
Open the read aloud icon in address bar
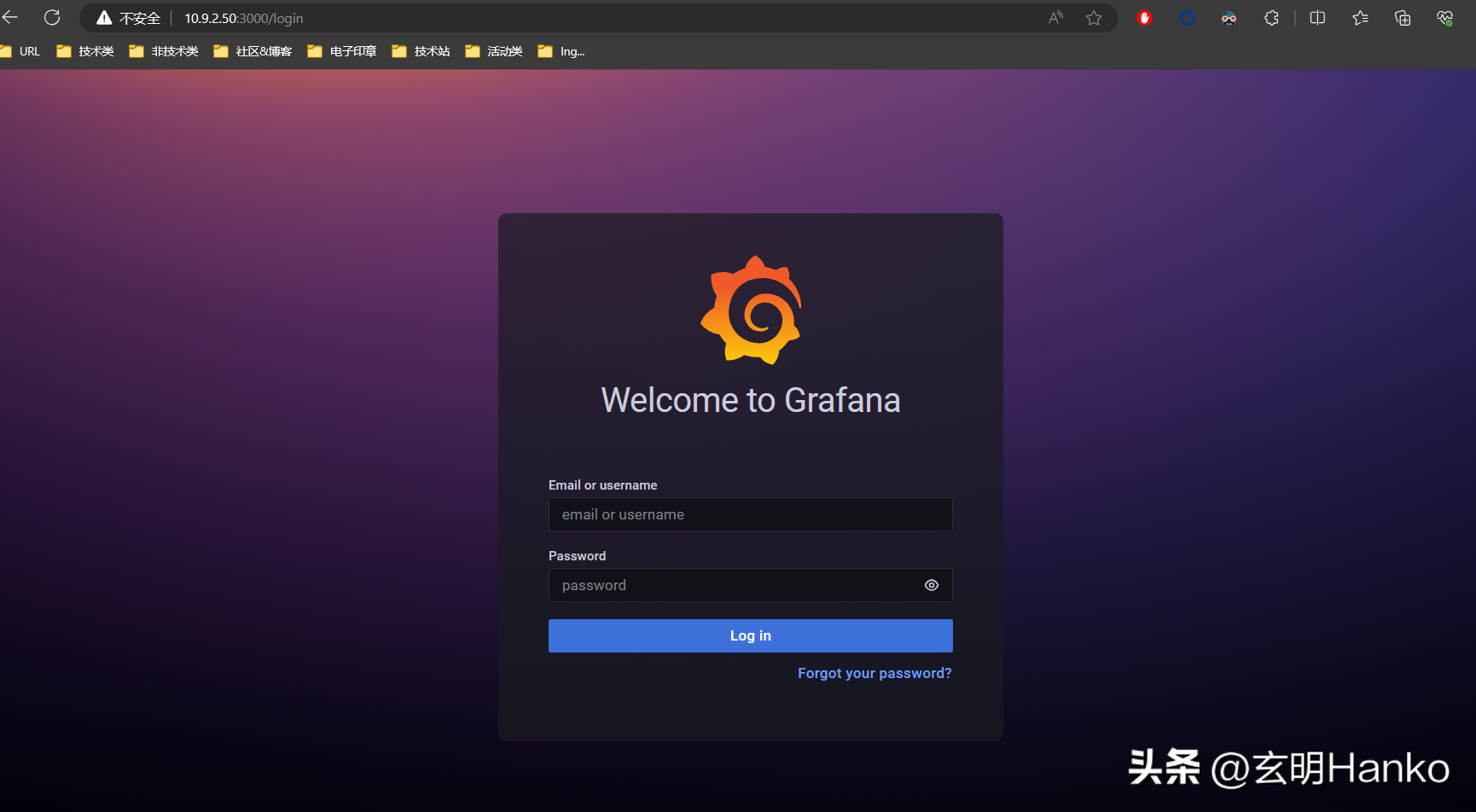tap(1056, 18)
